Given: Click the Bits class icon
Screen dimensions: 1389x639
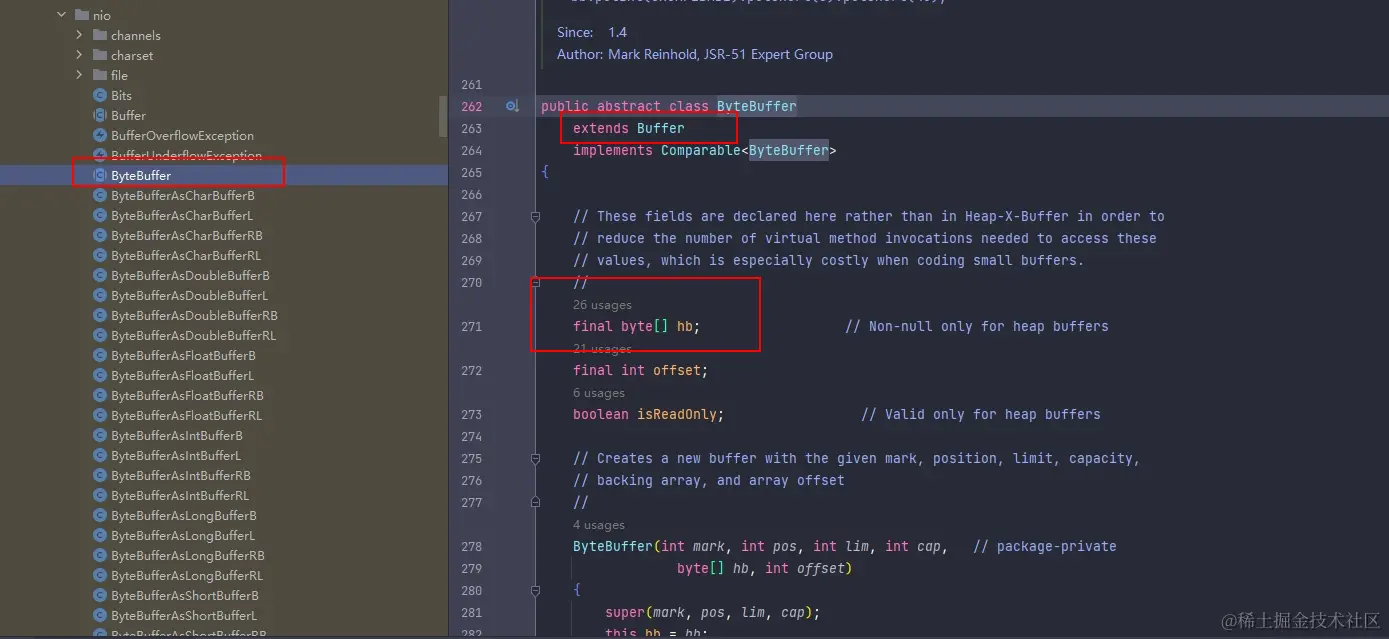Looking at the screenshot, I should coord(100,95).
